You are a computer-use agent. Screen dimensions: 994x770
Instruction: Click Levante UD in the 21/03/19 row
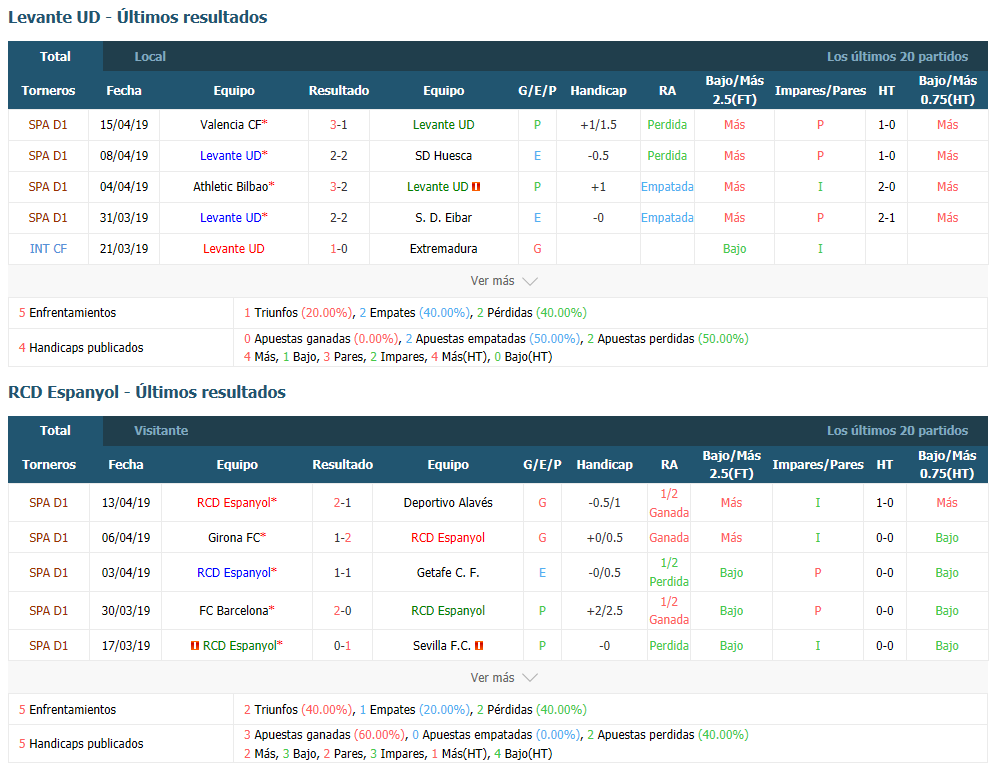tap(233, 249)
